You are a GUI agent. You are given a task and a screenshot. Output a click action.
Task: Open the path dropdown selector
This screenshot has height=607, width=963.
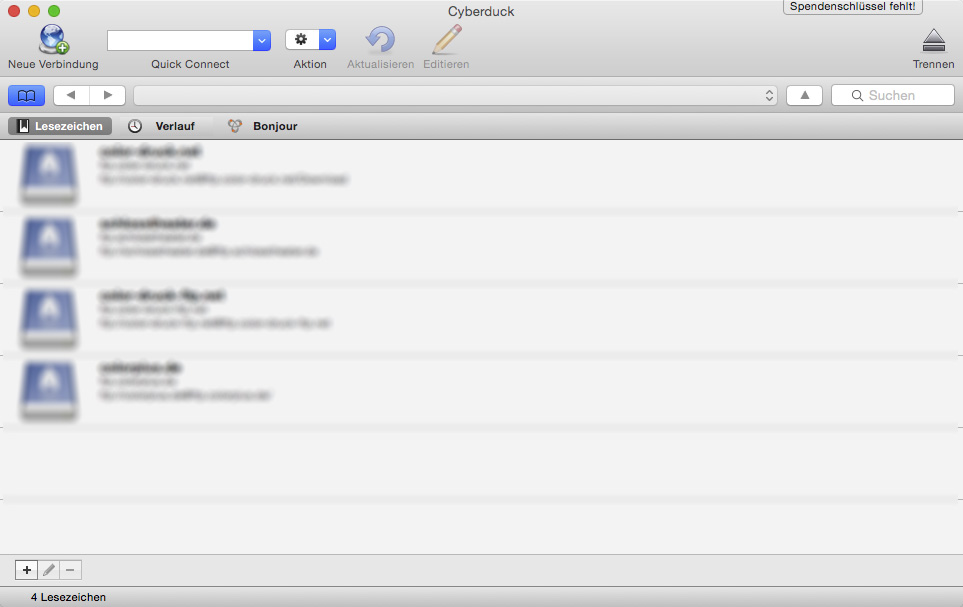pos(455,95)
